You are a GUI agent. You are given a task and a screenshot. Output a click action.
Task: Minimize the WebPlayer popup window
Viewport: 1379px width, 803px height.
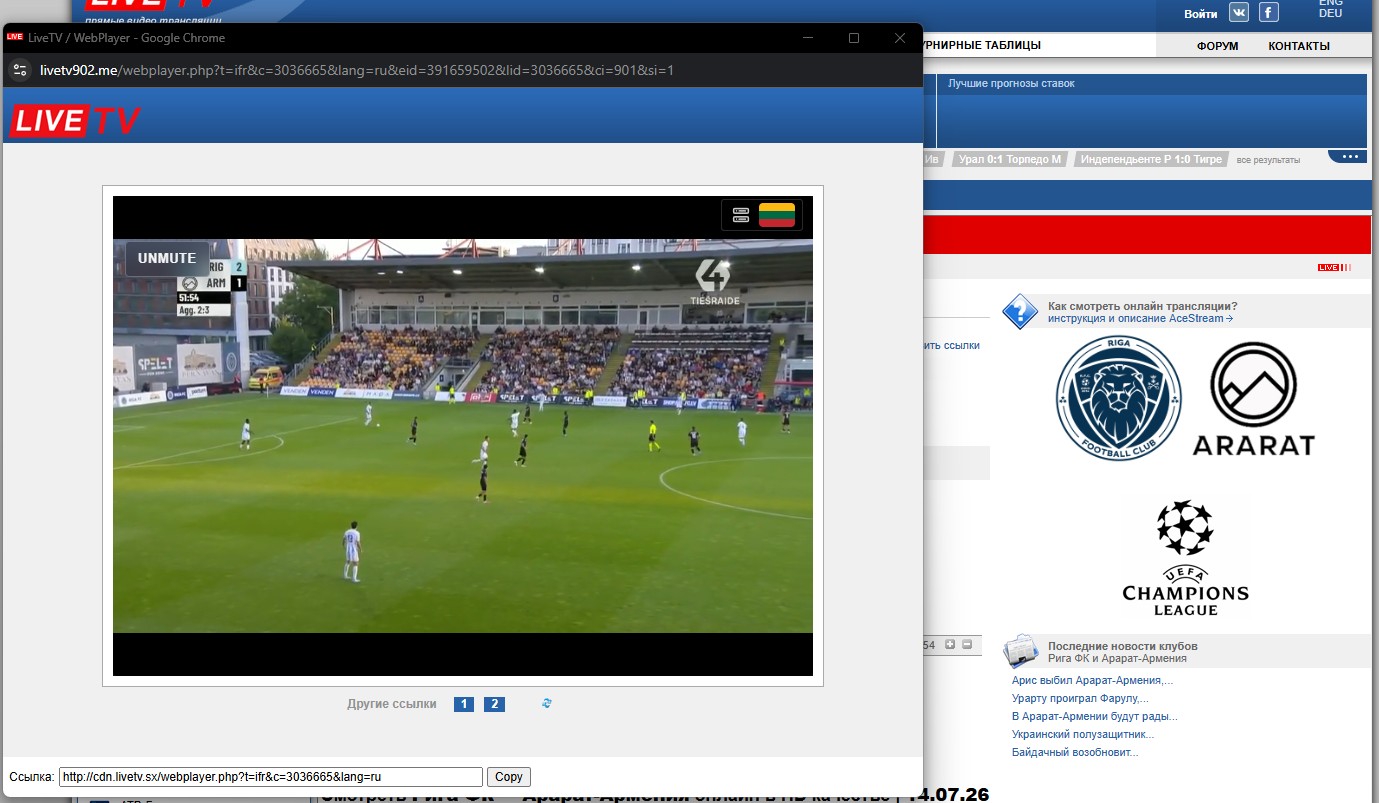[x=808, y=38]
